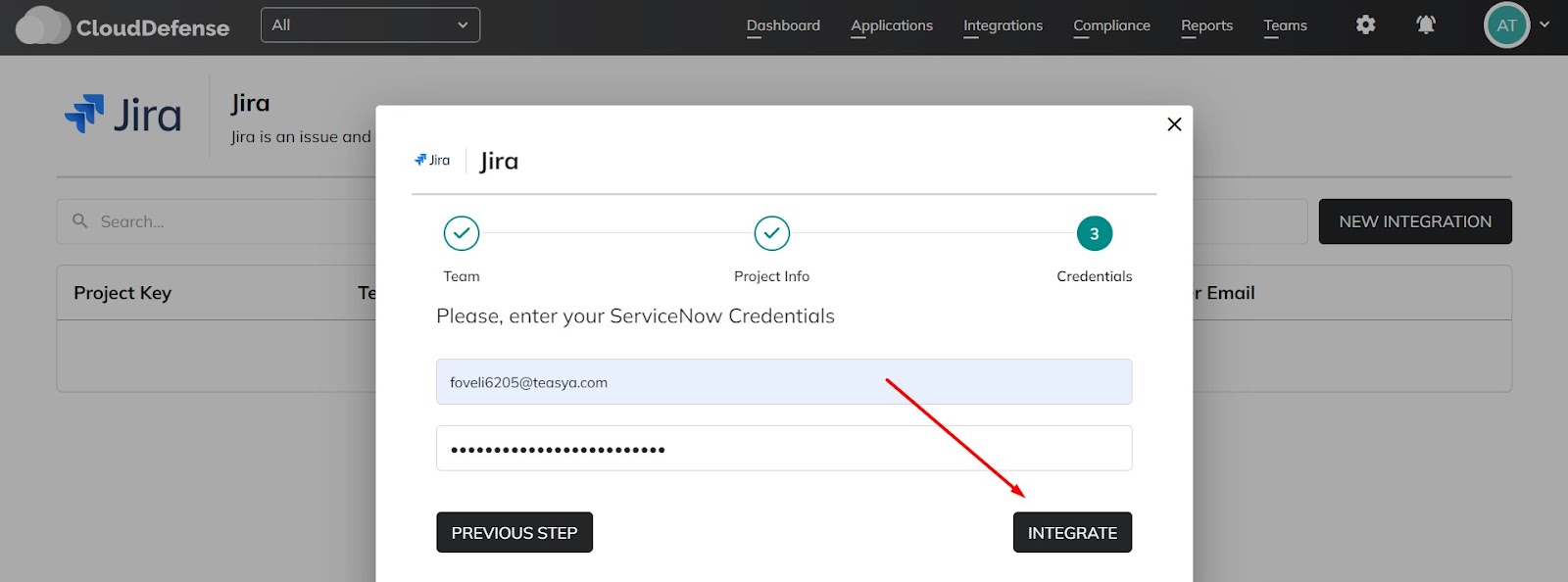Open the Applications menu

coord(892,25)
